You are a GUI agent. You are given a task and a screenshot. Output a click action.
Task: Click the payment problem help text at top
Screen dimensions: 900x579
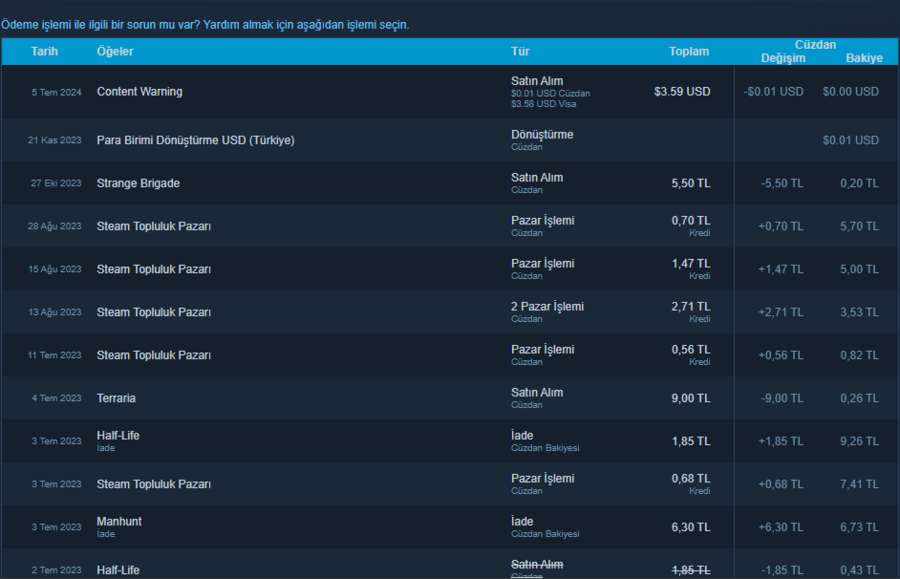(205, 25)
